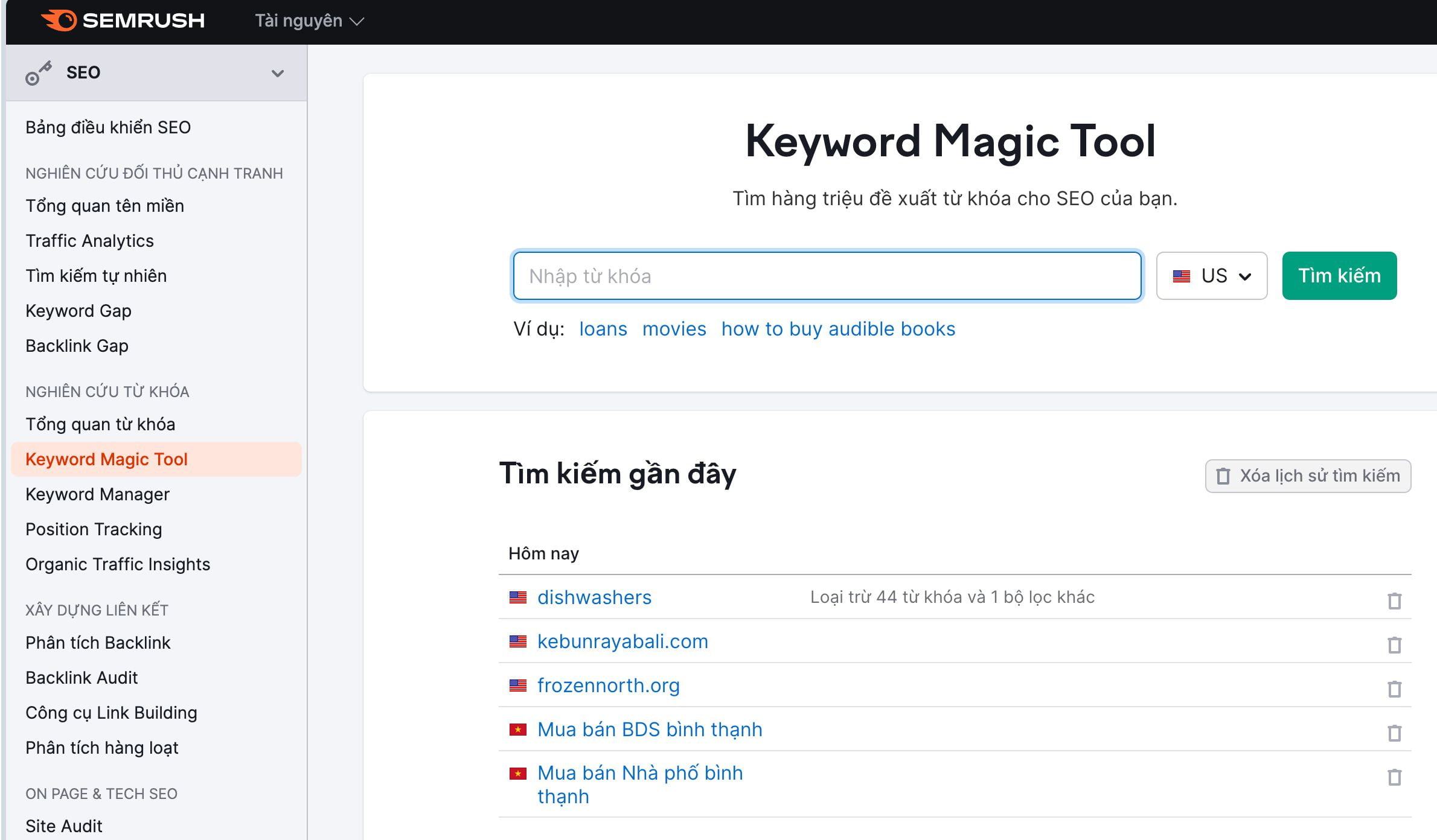The width and height of the screenshot is (1437, 840).
Task: Open Keyword Gap in sidebar
Action: point(78,311)
